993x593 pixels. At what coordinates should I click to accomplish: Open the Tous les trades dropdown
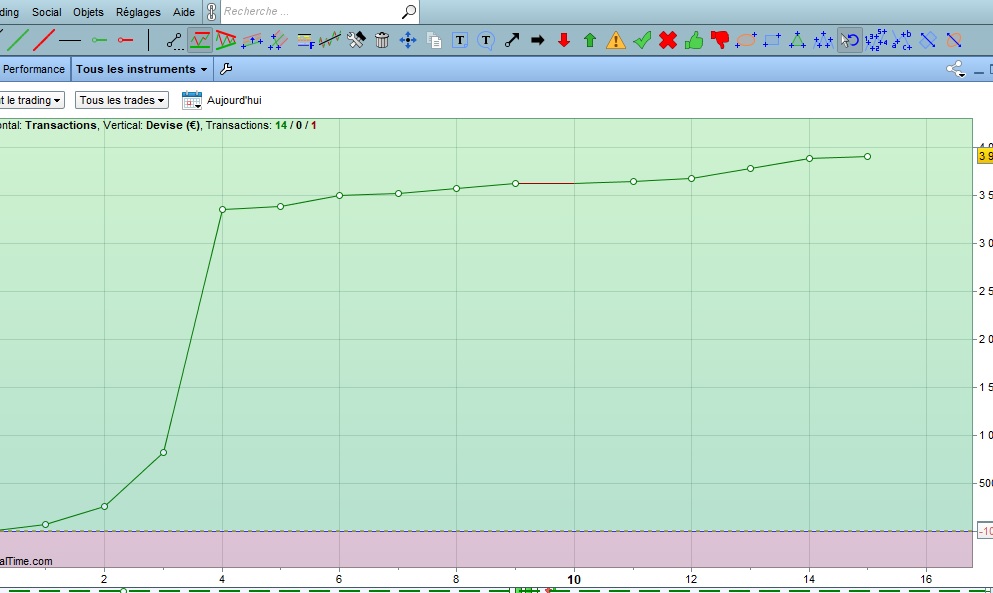pos(122,100)
